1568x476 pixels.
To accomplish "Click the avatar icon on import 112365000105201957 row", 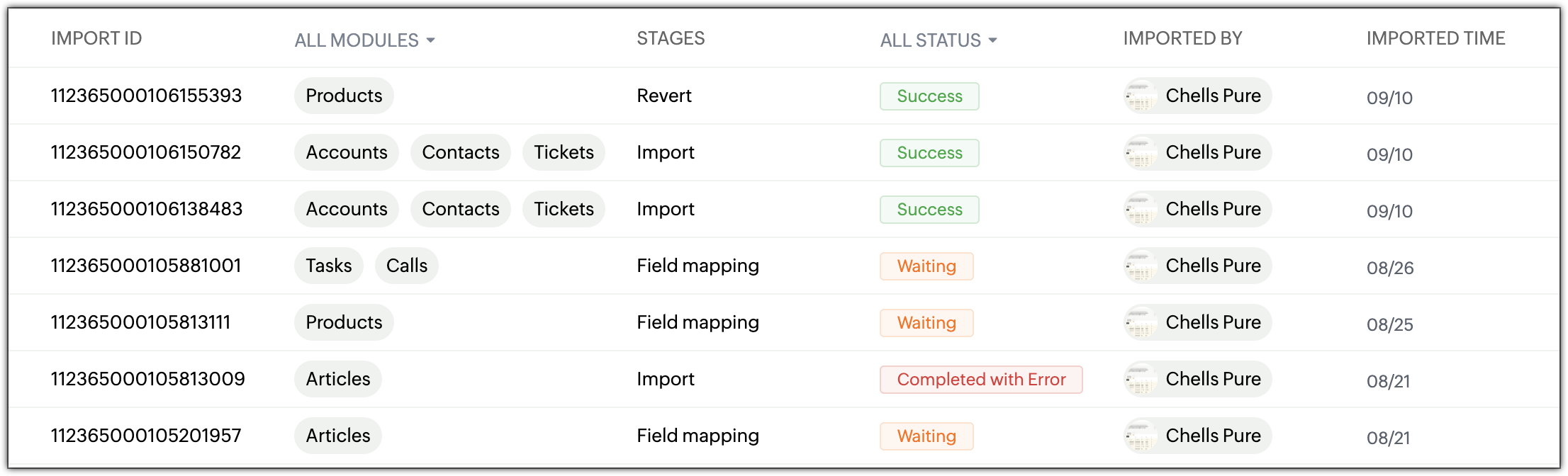I will pos(1141,436).
